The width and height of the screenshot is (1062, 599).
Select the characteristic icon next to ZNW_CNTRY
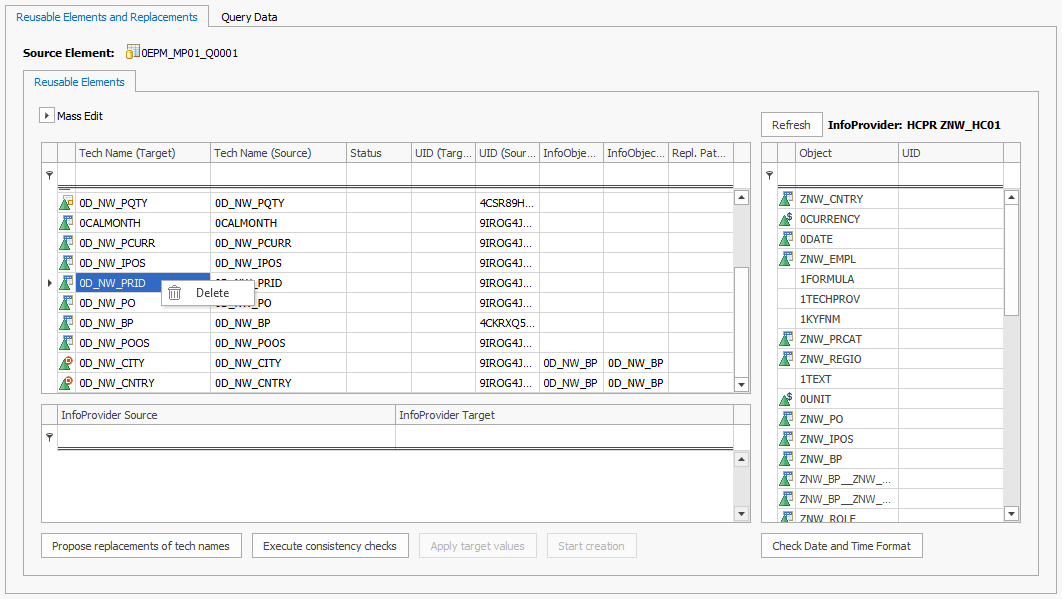pyautogui.click(x=787, y=198)
